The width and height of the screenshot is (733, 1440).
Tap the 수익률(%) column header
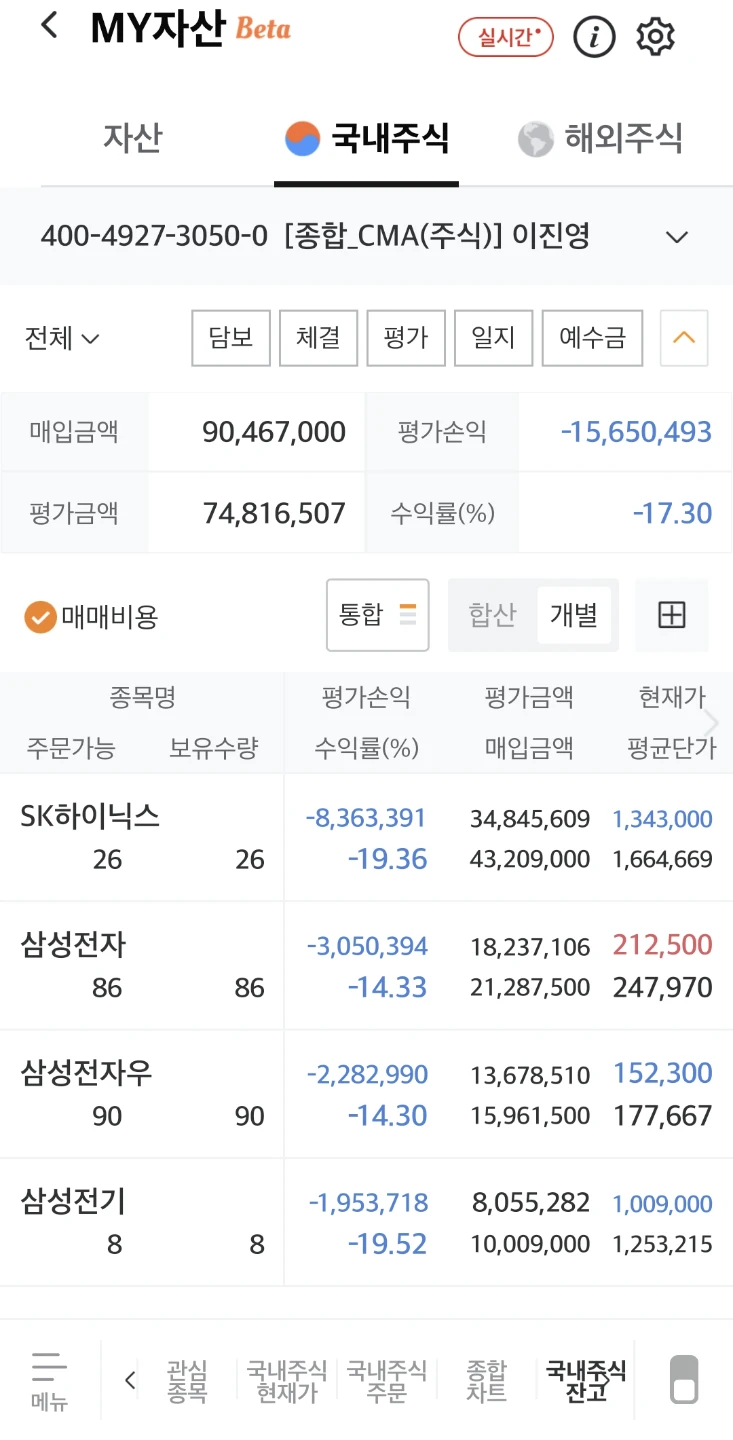click(367, 748)
